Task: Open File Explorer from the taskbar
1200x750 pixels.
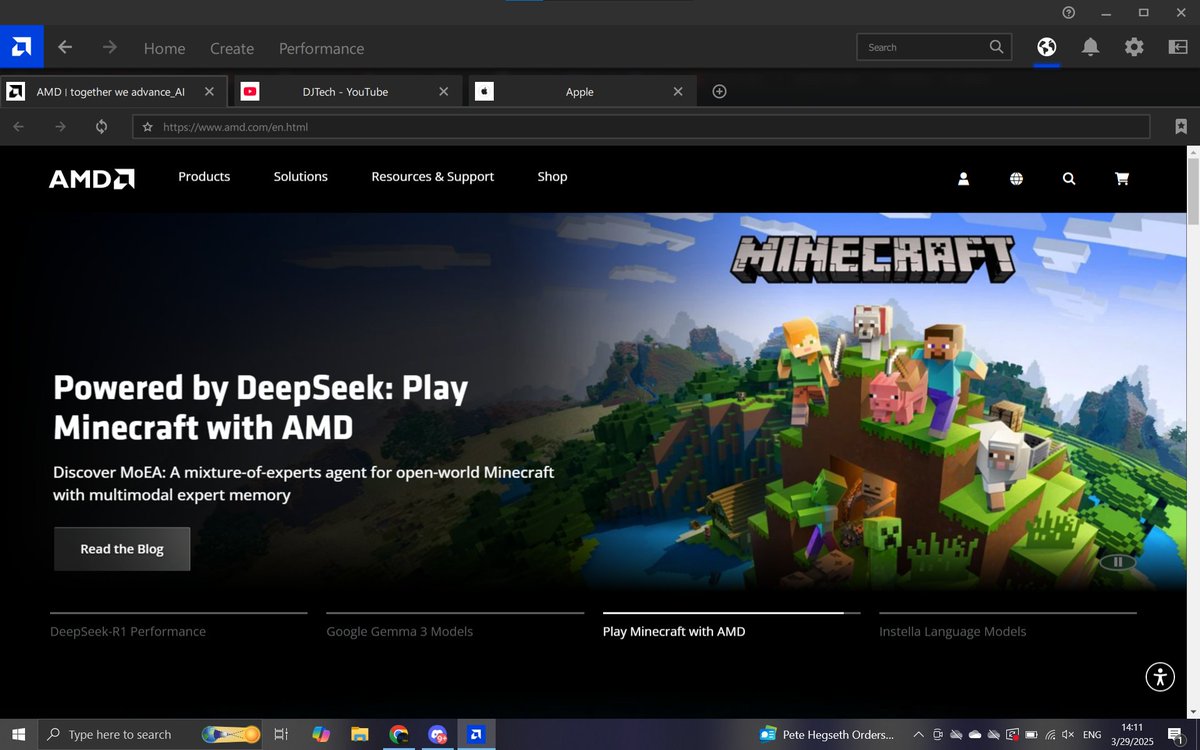Action: point(360,734)
